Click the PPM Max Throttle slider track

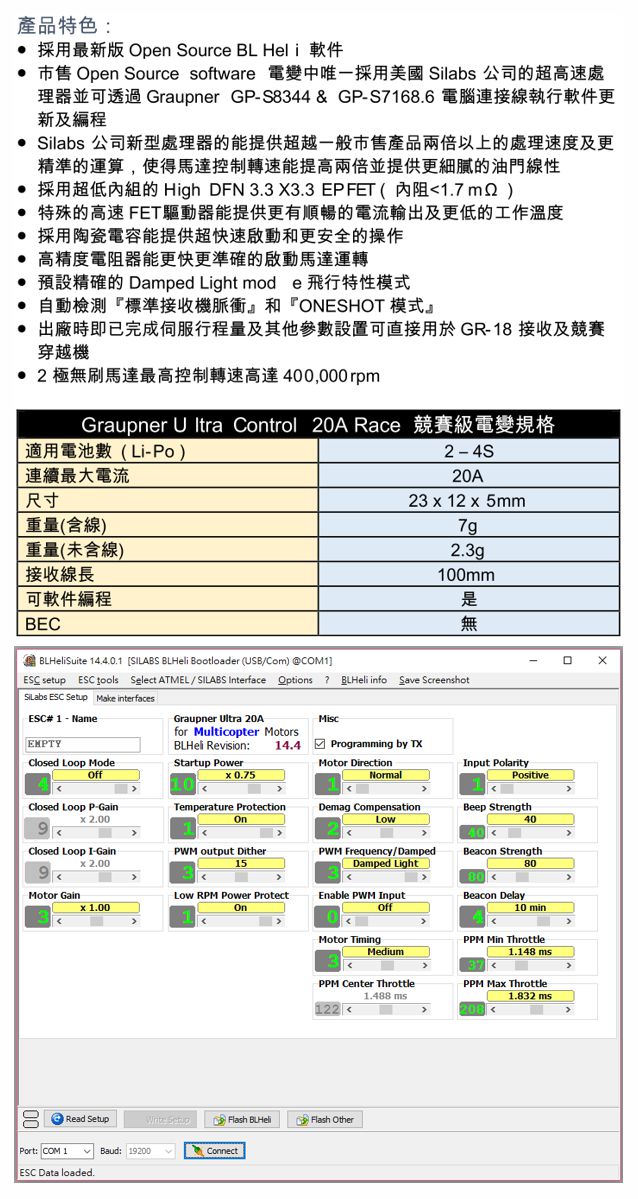(x=530, y=1009)
